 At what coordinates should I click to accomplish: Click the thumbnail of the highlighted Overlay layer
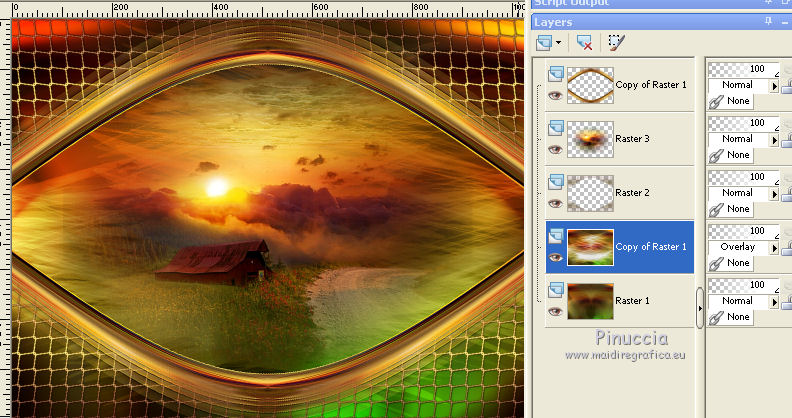(x=590, y=247)
